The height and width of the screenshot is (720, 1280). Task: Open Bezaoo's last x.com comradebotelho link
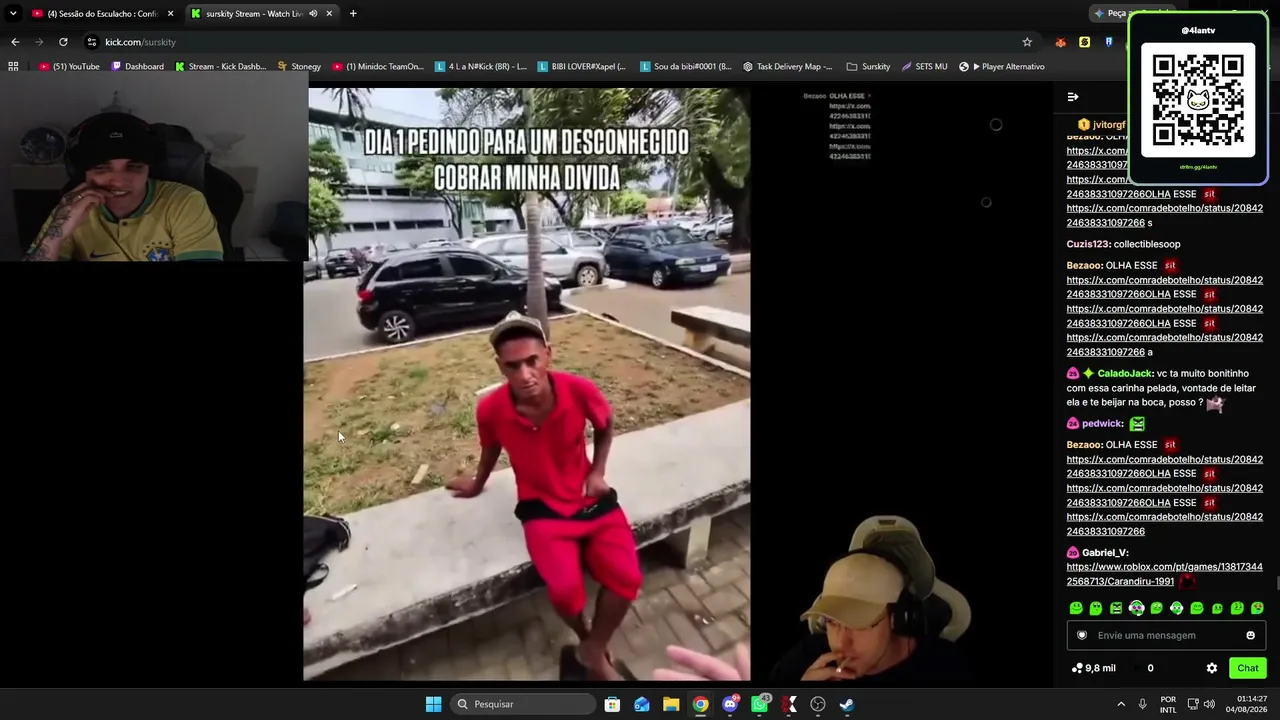(1165, 524)
